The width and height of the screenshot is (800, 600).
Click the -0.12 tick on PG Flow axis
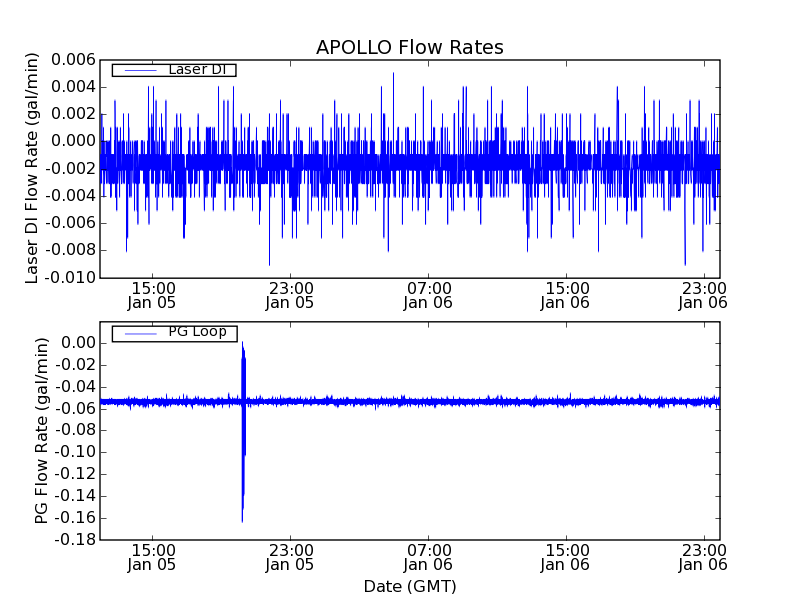[75, 474]
